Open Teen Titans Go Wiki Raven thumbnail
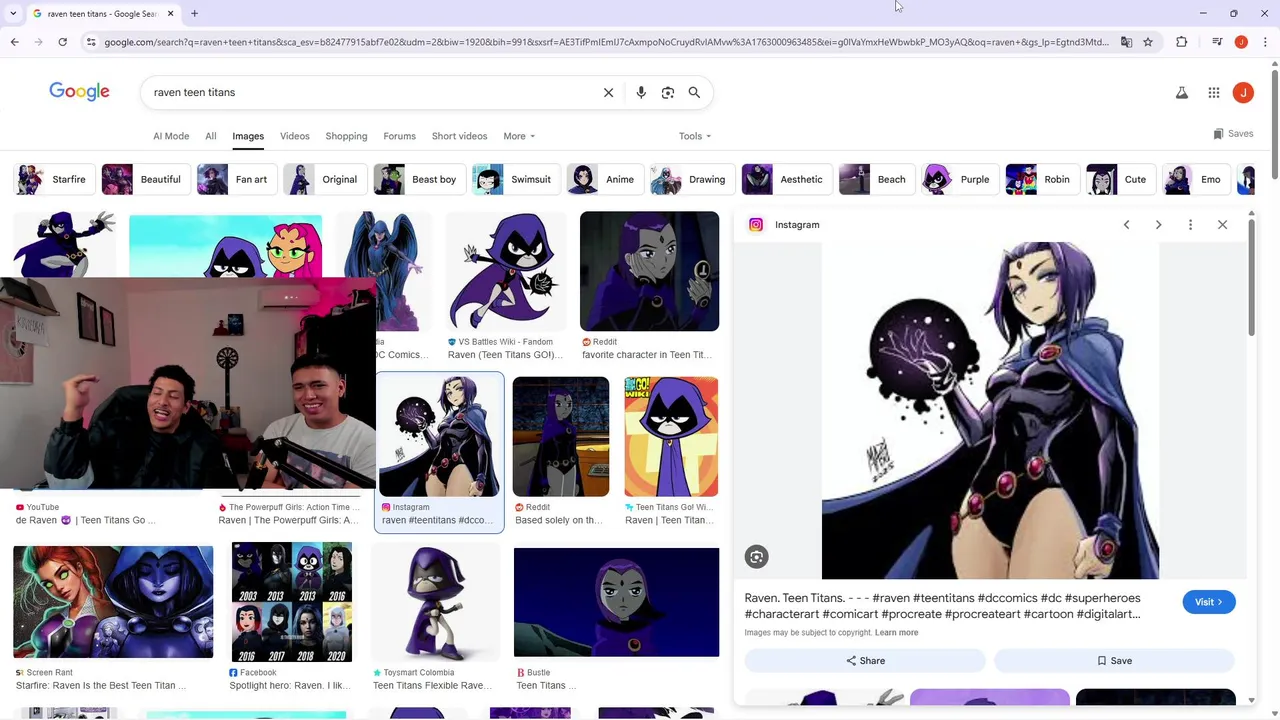1280x720 pixels. [x=671, y=437]
